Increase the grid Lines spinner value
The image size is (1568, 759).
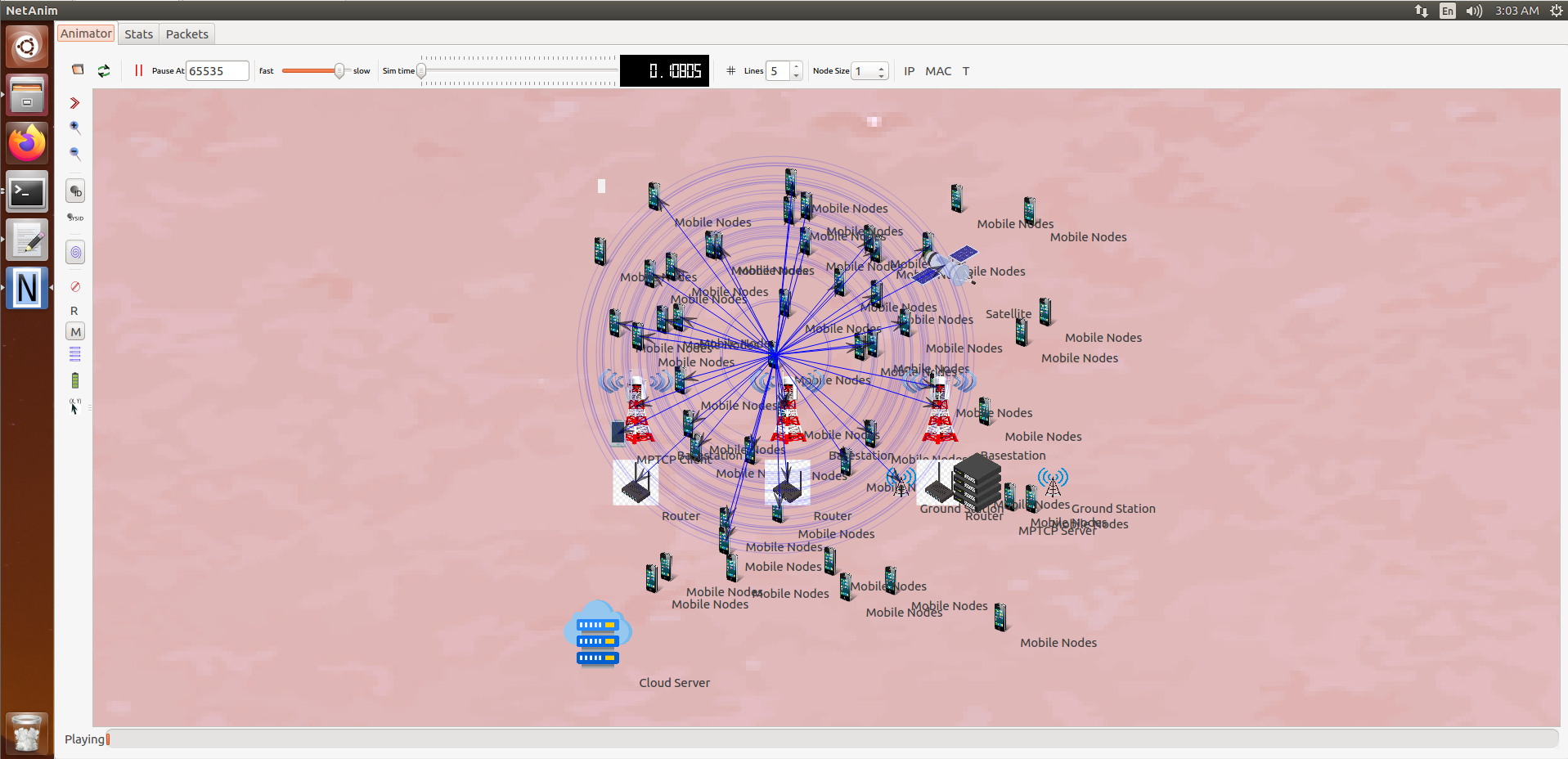click(796, 66)
